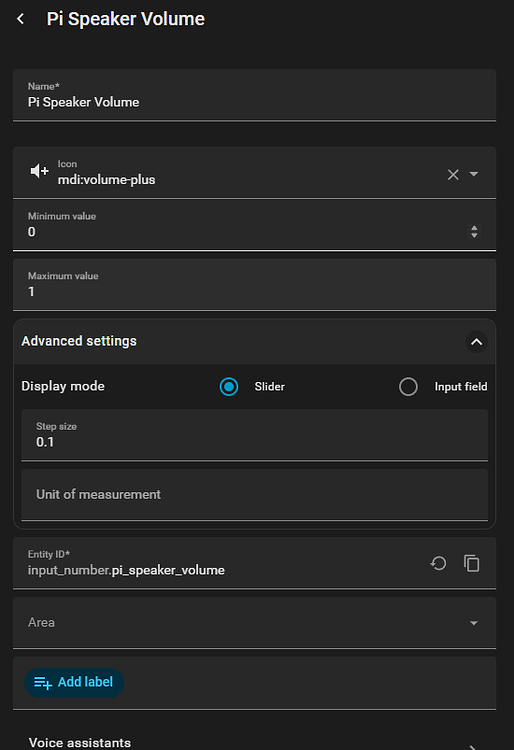This screenshot has height=750, width=514.
Task: Click the Unit of measurement field
Action: (254, 495)
